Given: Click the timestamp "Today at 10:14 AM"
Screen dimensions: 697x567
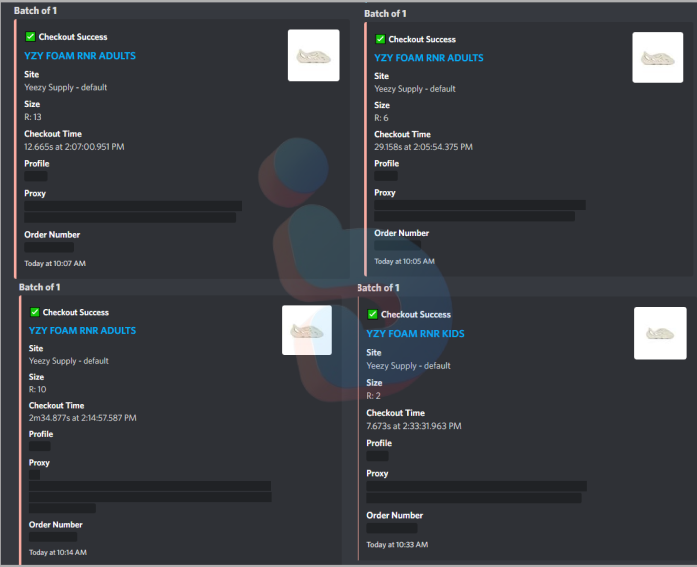Looking at the screenshot, I should point(58,552).
